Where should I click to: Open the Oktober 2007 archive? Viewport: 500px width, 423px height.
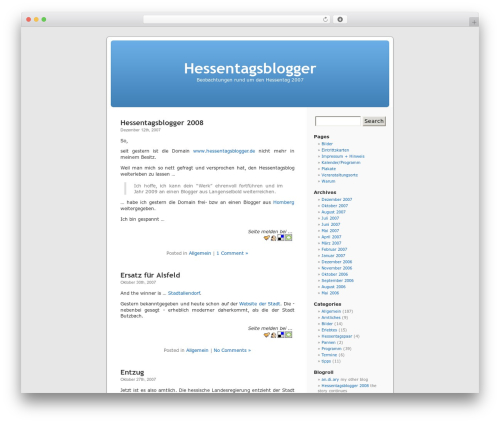point(334,206)
